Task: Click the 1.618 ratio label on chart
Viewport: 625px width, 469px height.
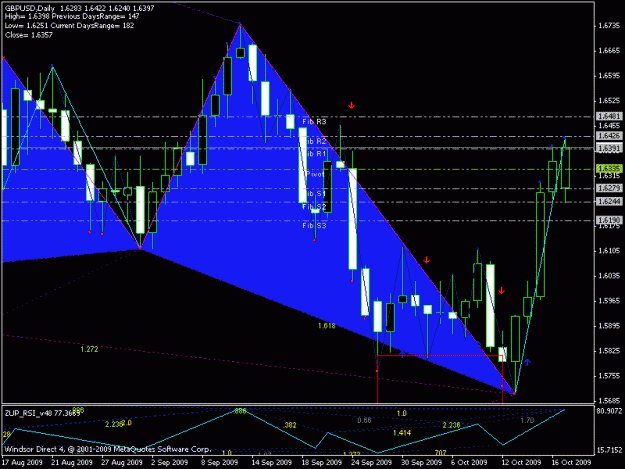Action: [x=326, y=326]
